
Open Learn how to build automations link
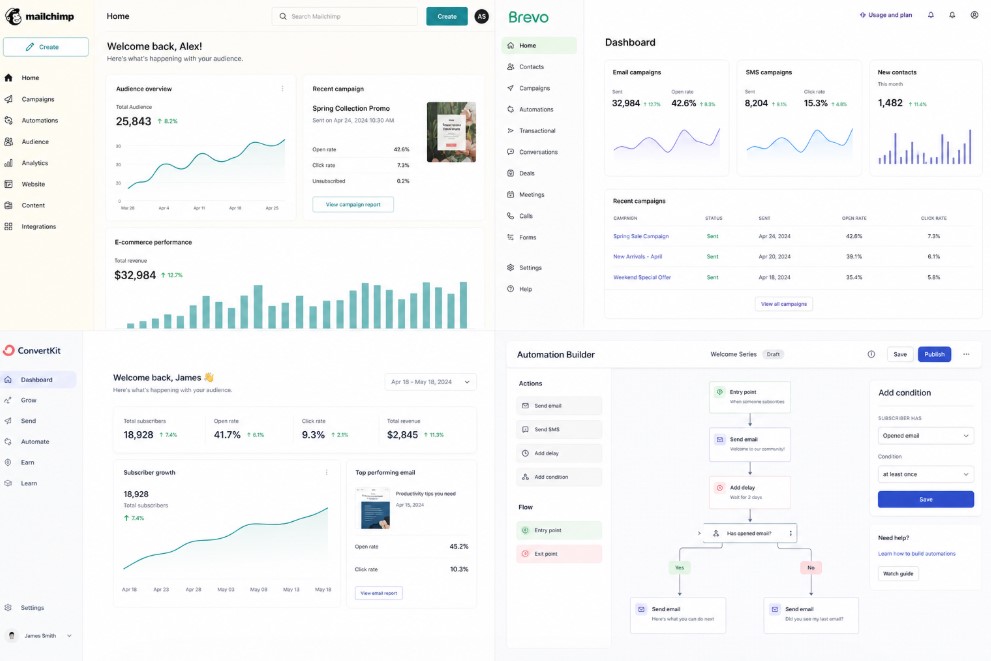click(x=916, y=554)
